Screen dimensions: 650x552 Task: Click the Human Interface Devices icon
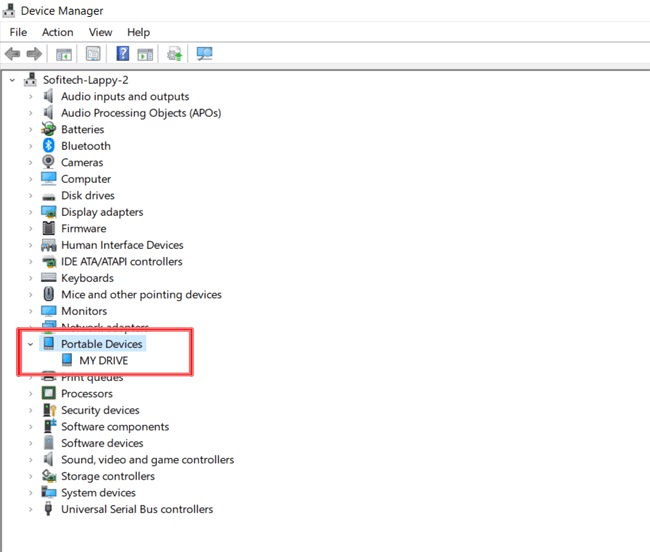pyautogui.click(x=49, y=245)
